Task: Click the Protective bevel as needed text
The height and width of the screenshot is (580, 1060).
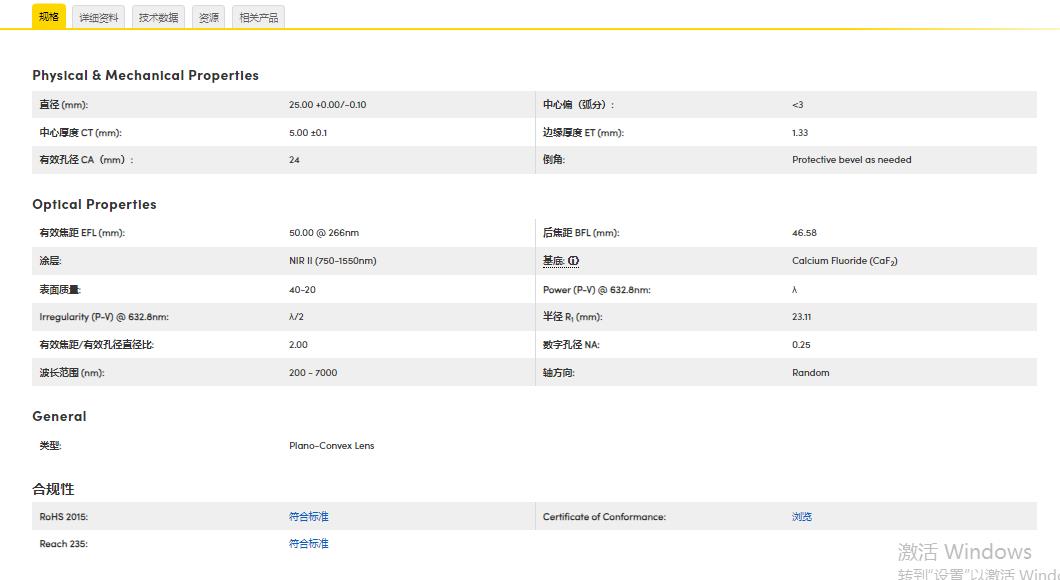Action: (851, 160)
